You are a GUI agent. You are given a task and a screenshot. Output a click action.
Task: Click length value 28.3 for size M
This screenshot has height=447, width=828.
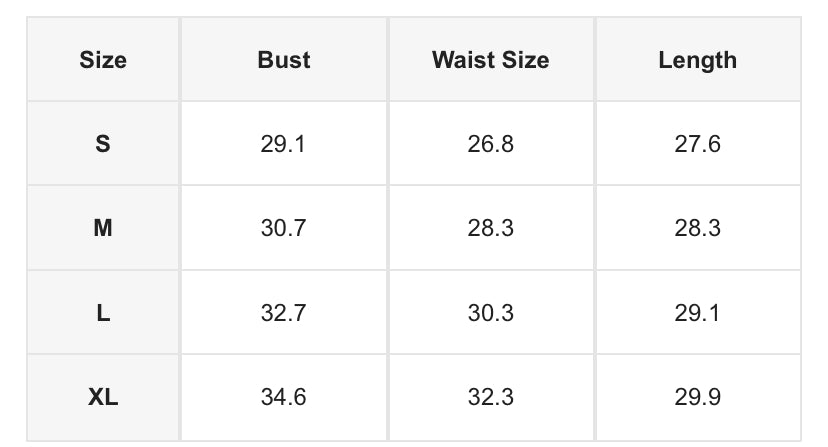point(697,228)
